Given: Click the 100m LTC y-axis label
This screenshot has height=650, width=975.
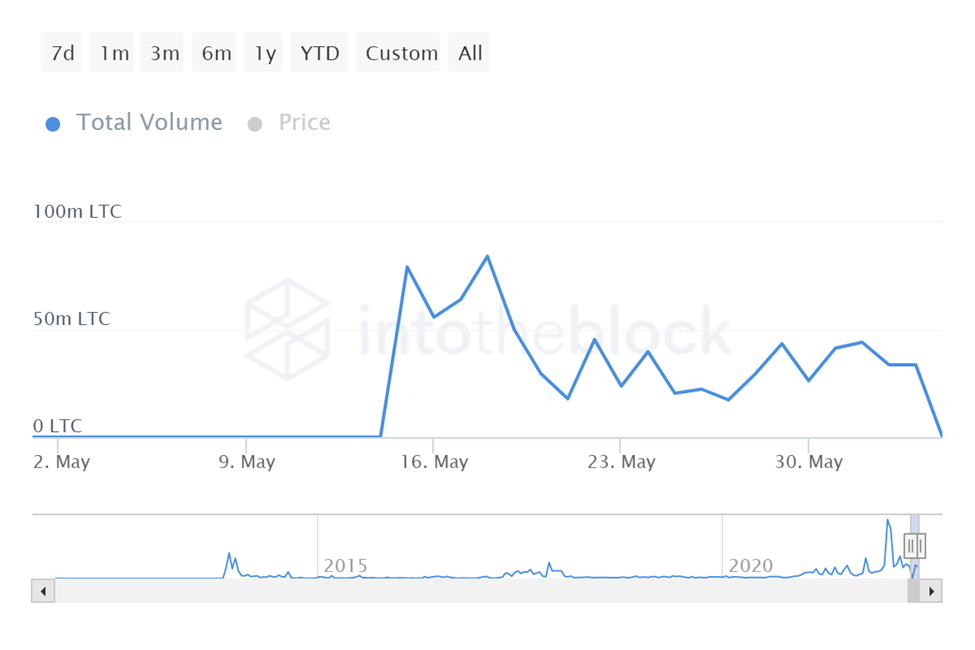Looking at the screenshot, I should point(78,212).
